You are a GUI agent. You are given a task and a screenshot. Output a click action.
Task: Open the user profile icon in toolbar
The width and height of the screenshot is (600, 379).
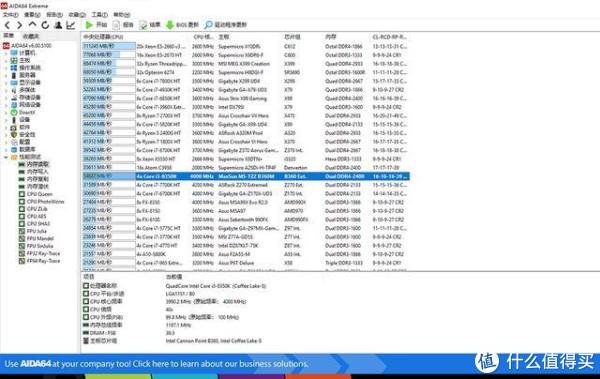58,25
